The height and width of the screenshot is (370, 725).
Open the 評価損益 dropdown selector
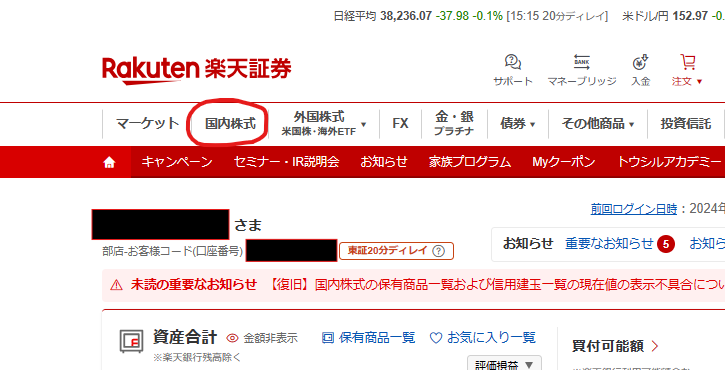pyautogui.click(x=504, y=364)
